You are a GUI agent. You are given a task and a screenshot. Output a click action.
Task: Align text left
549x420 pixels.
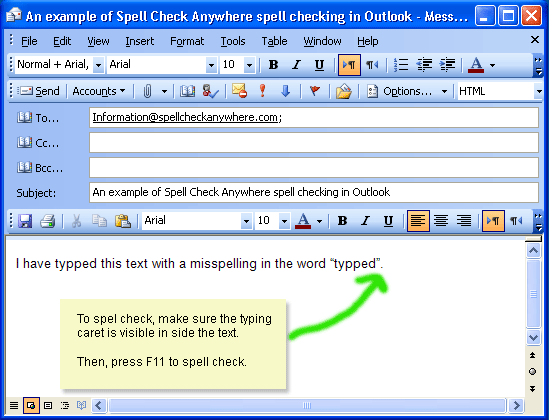418,221
